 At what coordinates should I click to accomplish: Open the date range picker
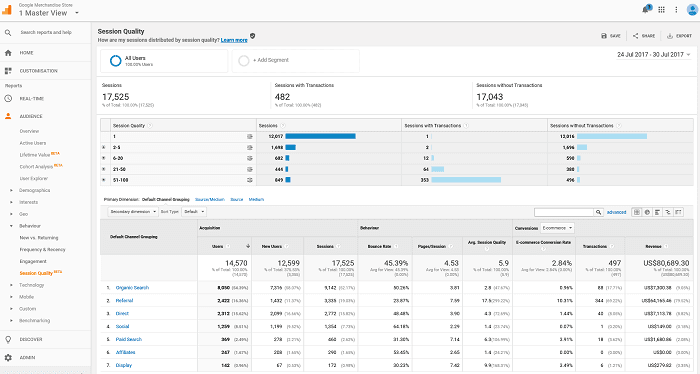654,54
